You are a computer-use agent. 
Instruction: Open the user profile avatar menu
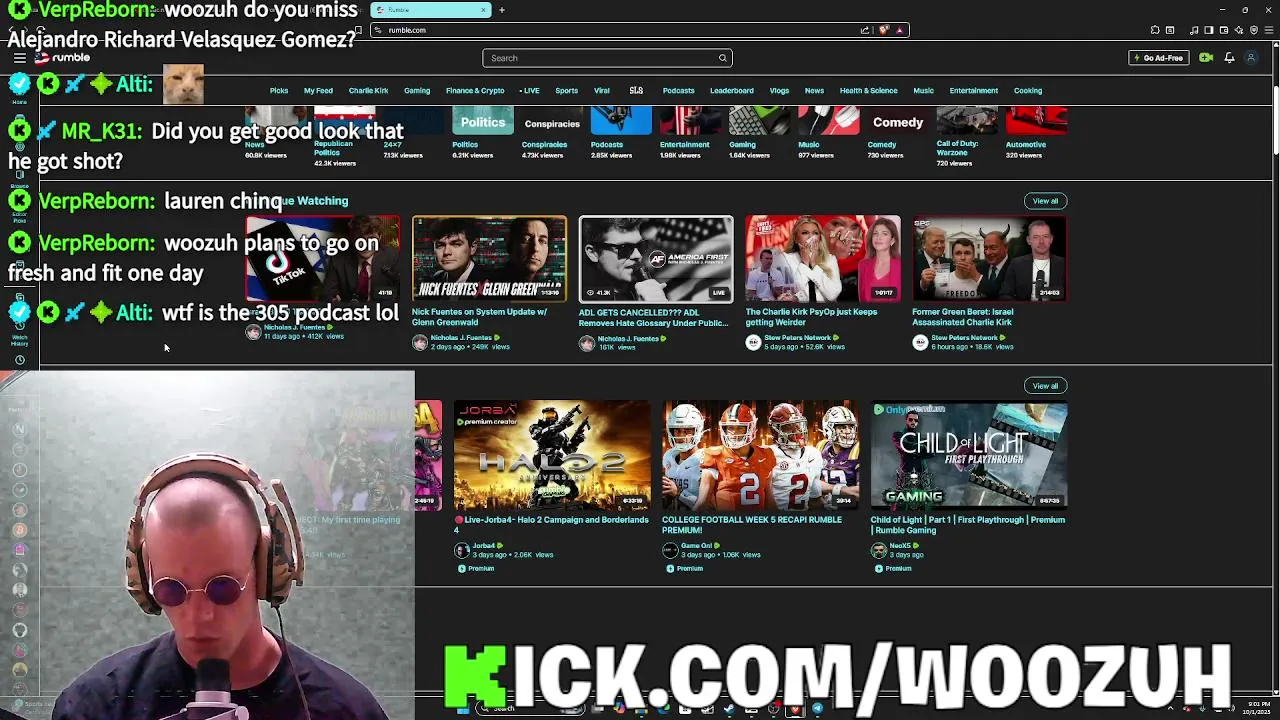pyautogui.click(x=1250, y=58)
